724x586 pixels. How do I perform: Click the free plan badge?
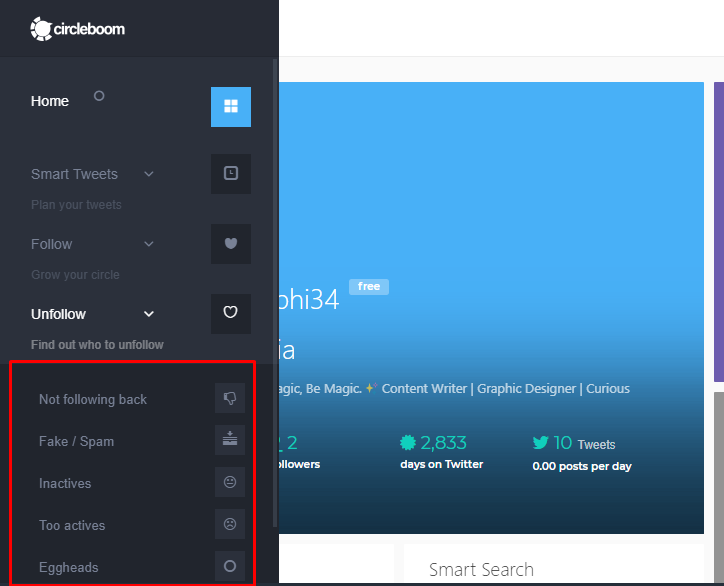point(369,286)
